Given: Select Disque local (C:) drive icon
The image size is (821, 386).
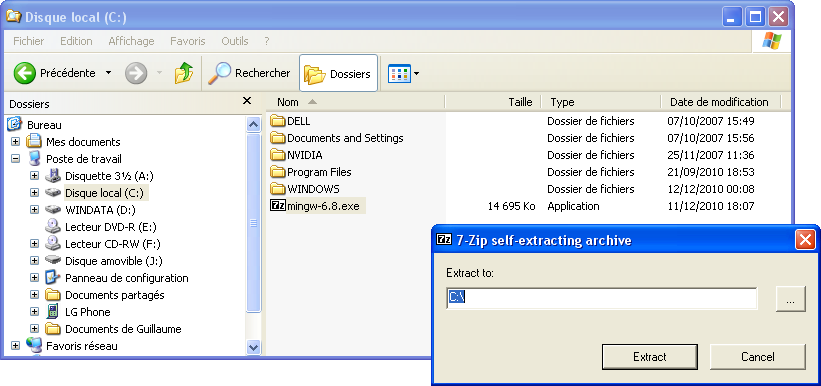Looking at the screenshot, I should tap(53, 193).
